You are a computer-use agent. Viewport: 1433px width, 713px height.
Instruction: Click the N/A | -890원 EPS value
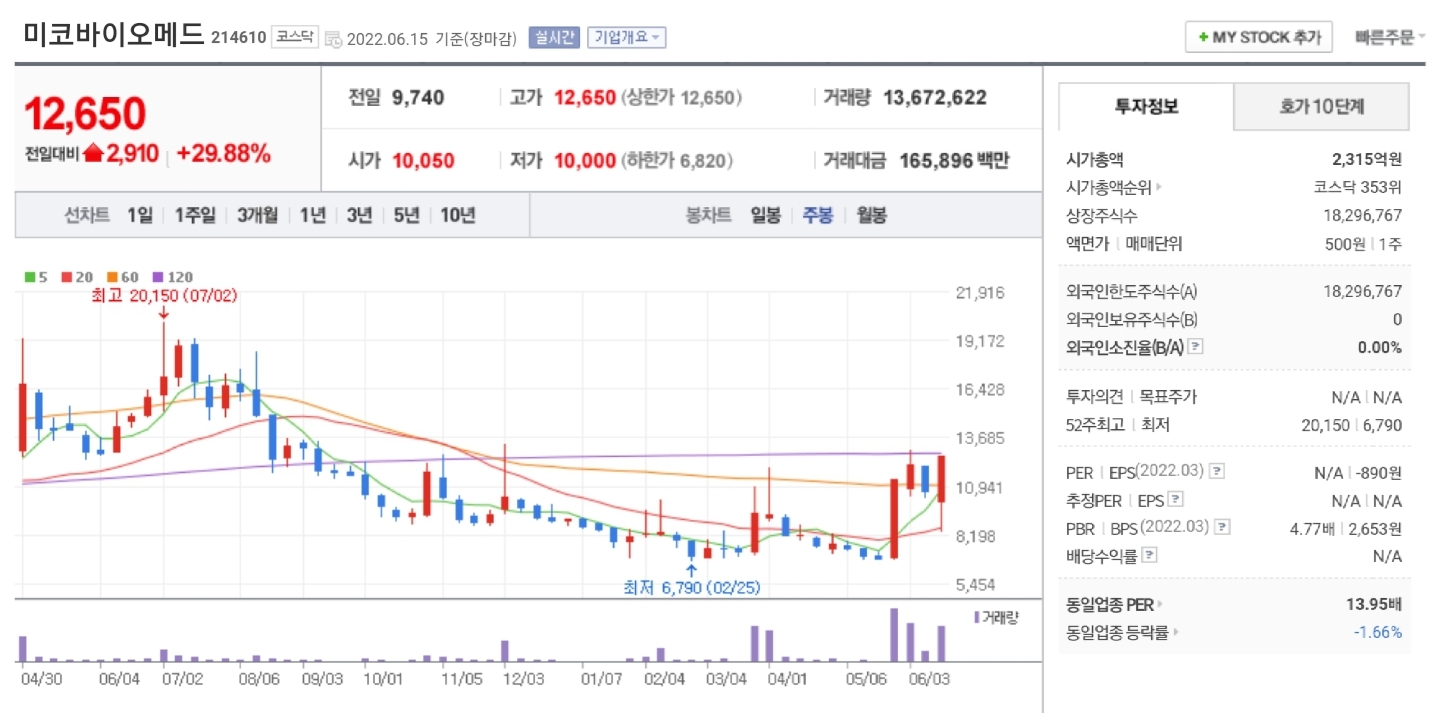1358,472
